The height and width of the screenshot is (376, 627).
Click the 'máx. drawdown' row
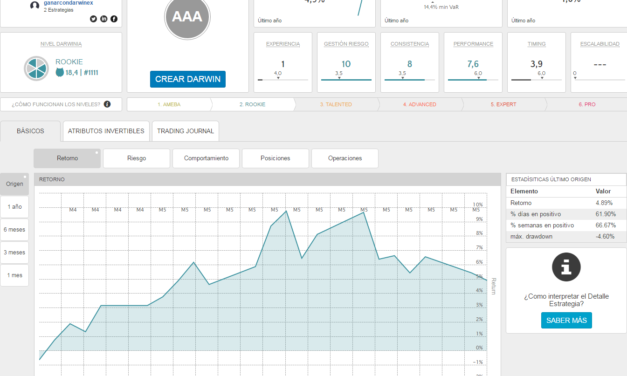566,236
